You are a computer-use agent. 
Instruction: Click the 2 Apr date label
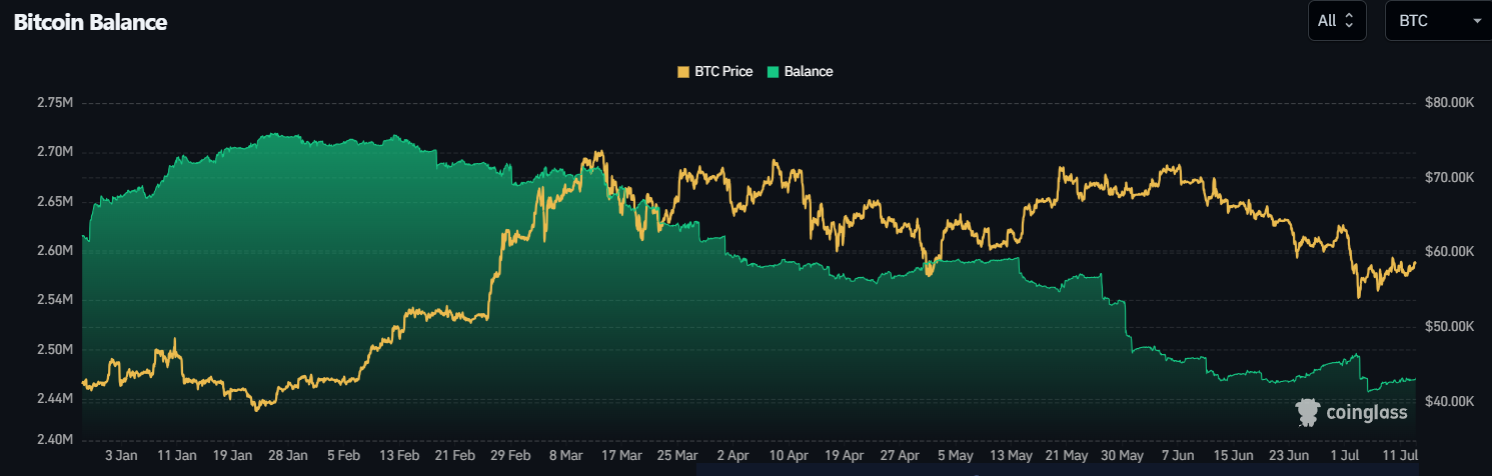(733, 455)
